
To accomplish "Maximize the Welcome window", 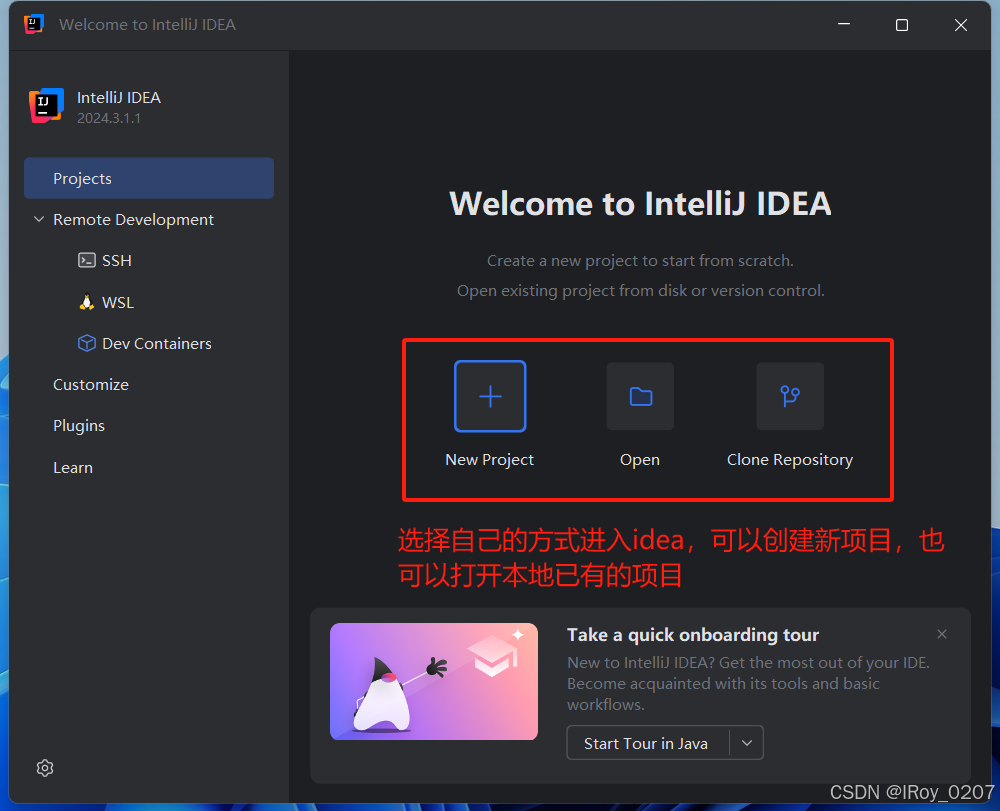I will tap(902, 24).
